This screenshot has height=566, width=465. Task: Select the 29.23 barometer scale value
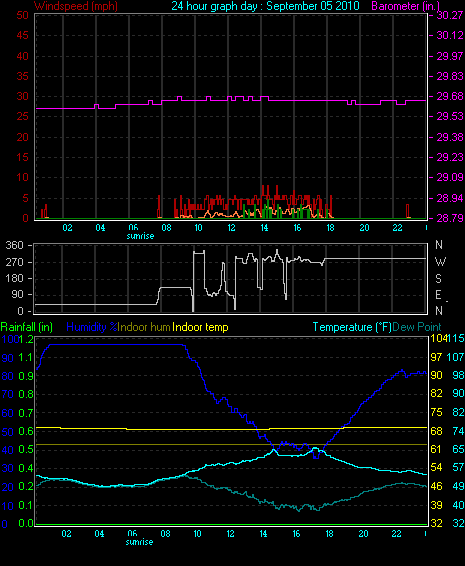(x=449, y=157)
